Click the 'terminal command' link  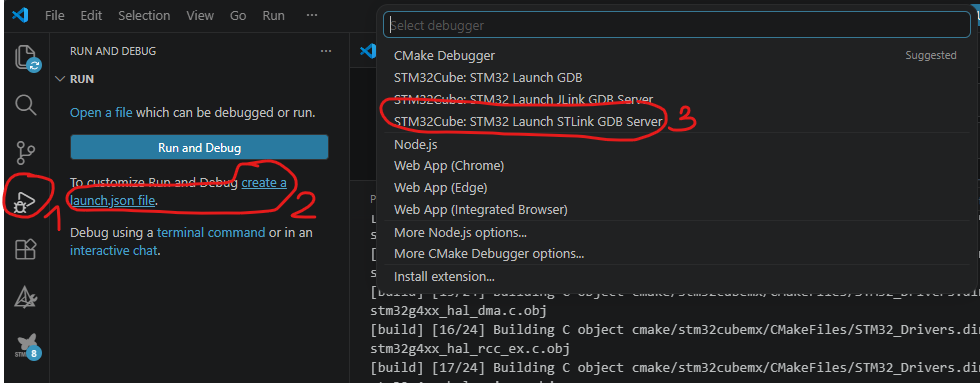point(211,232)
